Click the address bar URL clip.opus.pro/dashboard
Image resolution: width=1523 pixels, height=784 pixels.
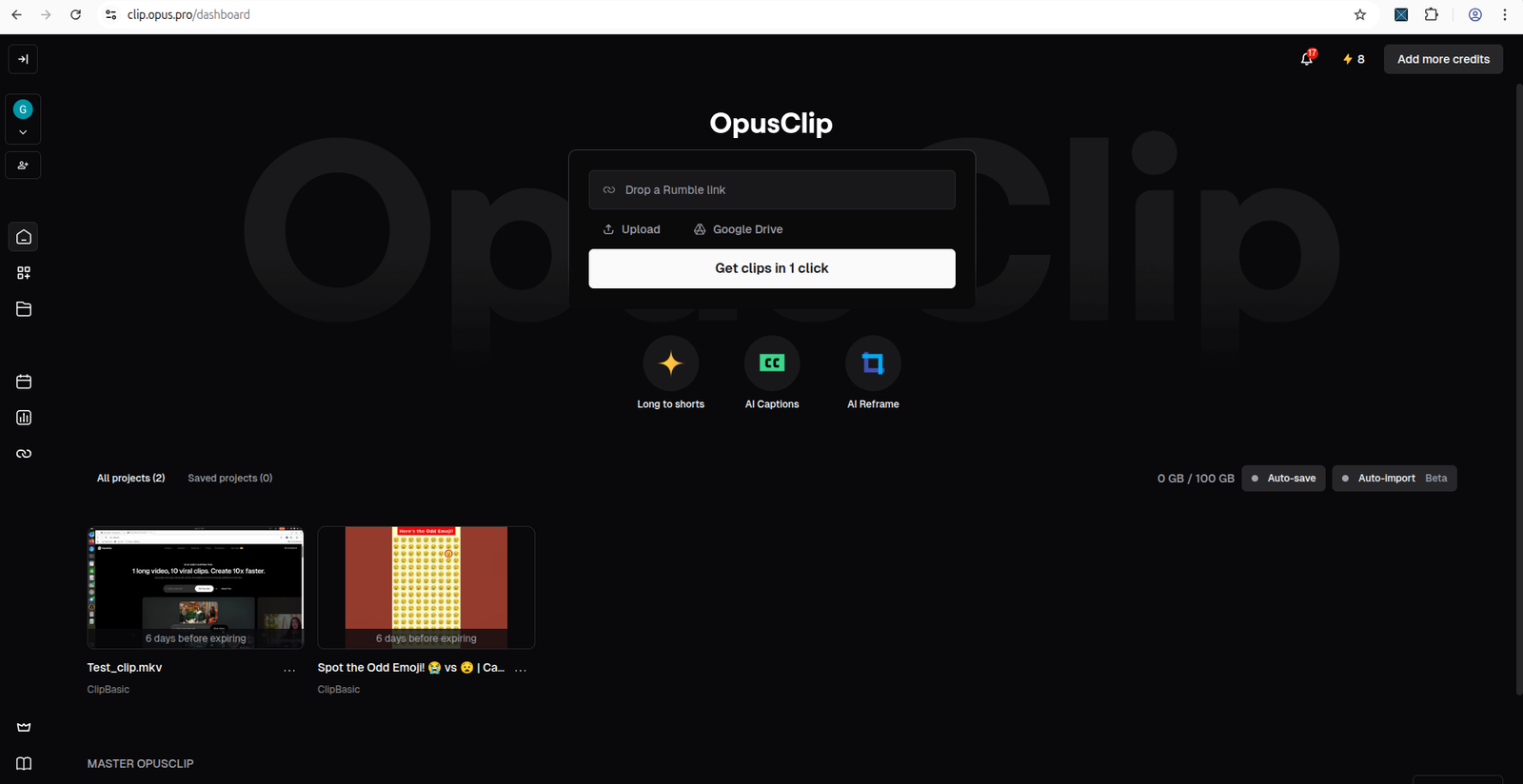click(188, 14)
